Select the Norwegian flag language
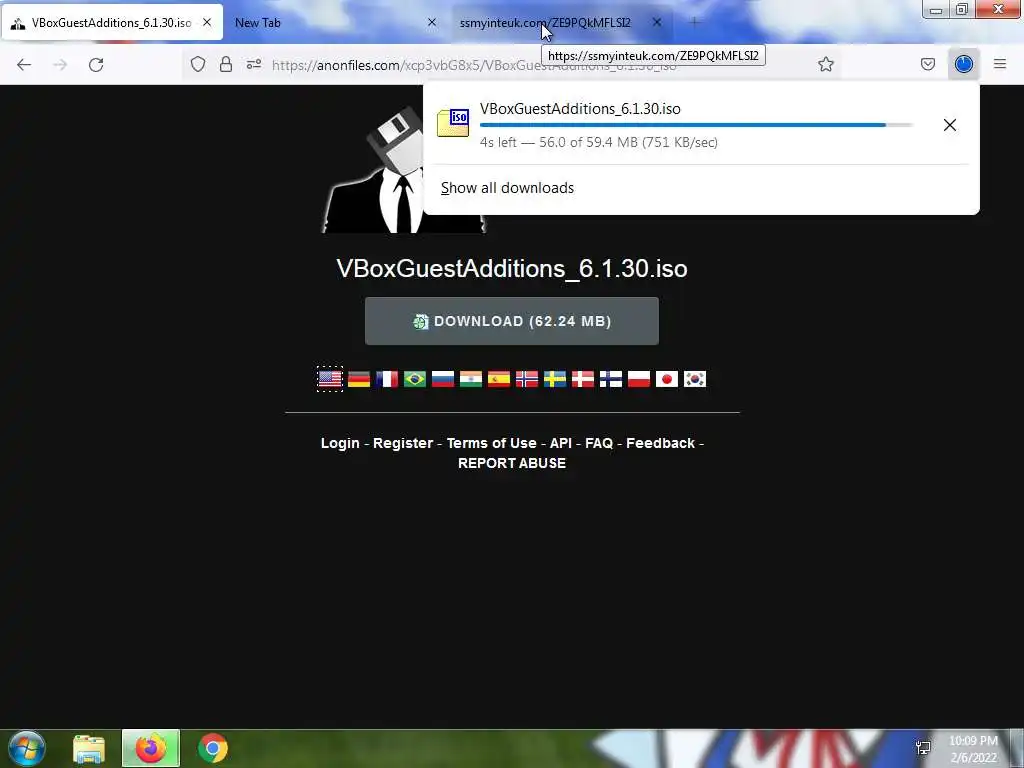 (527, 379)
